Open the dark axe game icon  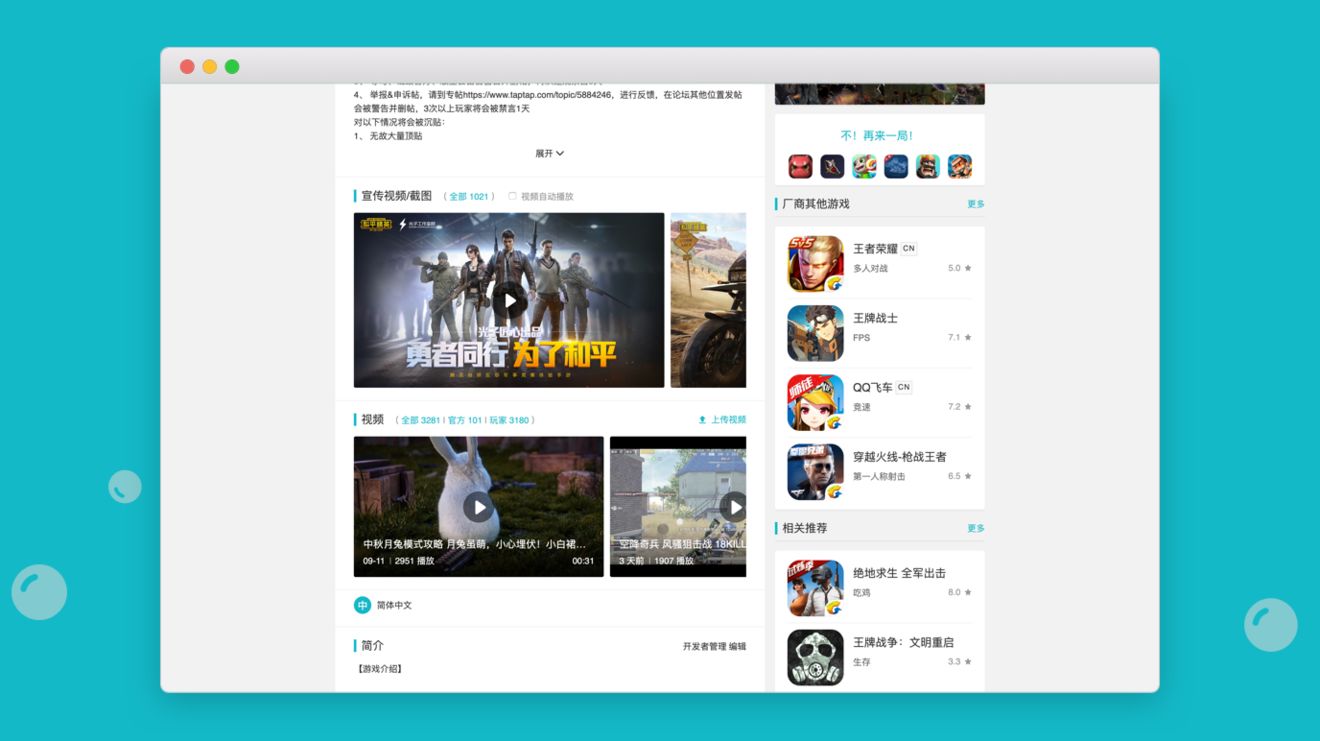(832, 166)
